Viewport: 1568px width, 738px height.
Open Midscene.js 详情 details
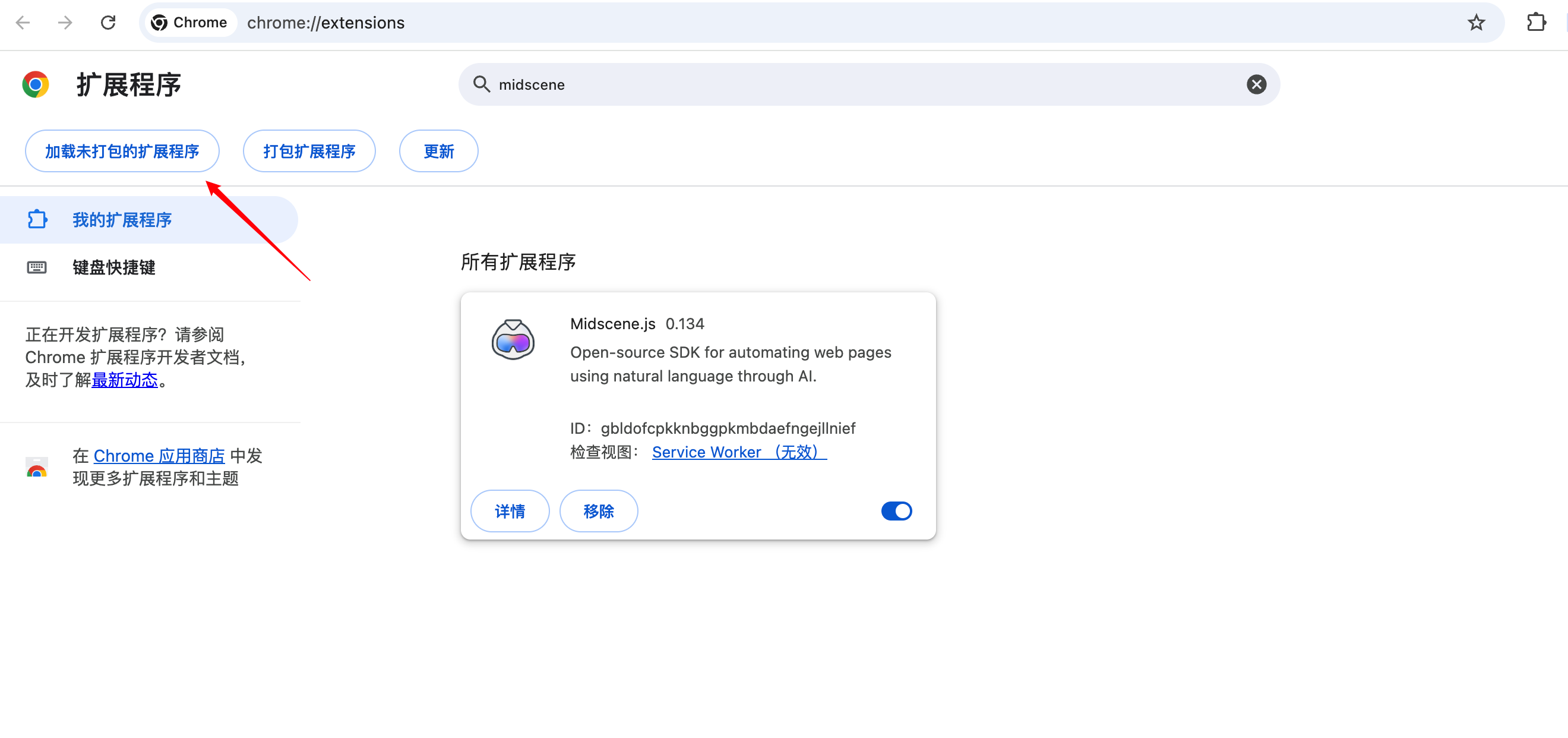[510, 510]
